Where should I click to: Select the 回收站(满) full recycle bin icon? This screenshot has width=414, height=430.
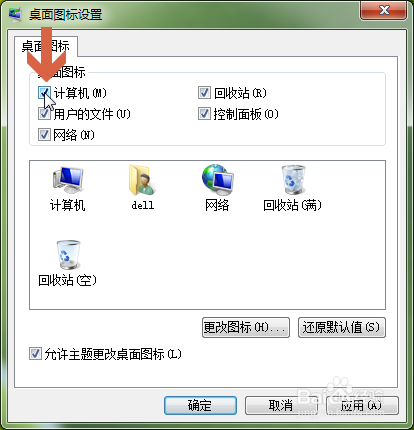point(293,180)
